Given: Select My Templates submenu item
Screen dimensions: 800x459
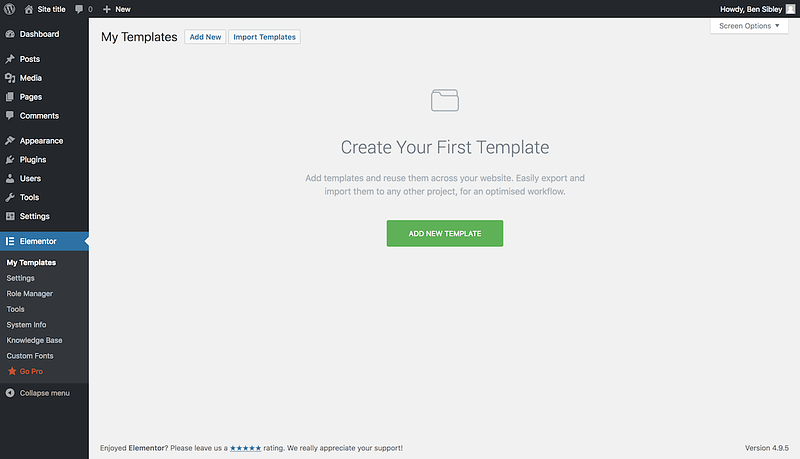Looking at the screenshot, I should (31, 263).
